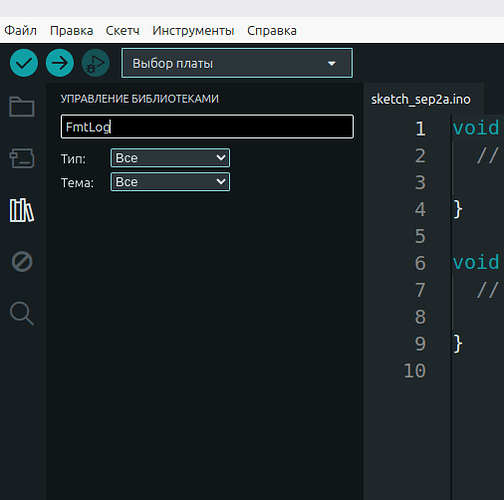The image size is (504, 500).
Task: Open the Правка menu
Action: (x=71, y=30)
